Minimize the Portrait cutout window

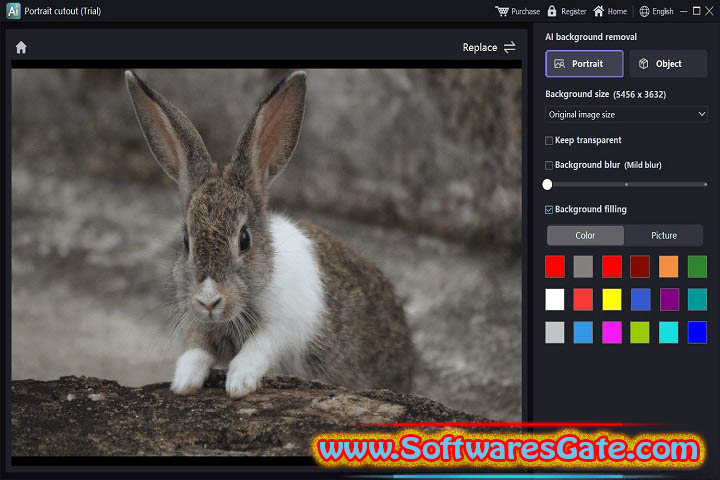(x=684, y=11)
